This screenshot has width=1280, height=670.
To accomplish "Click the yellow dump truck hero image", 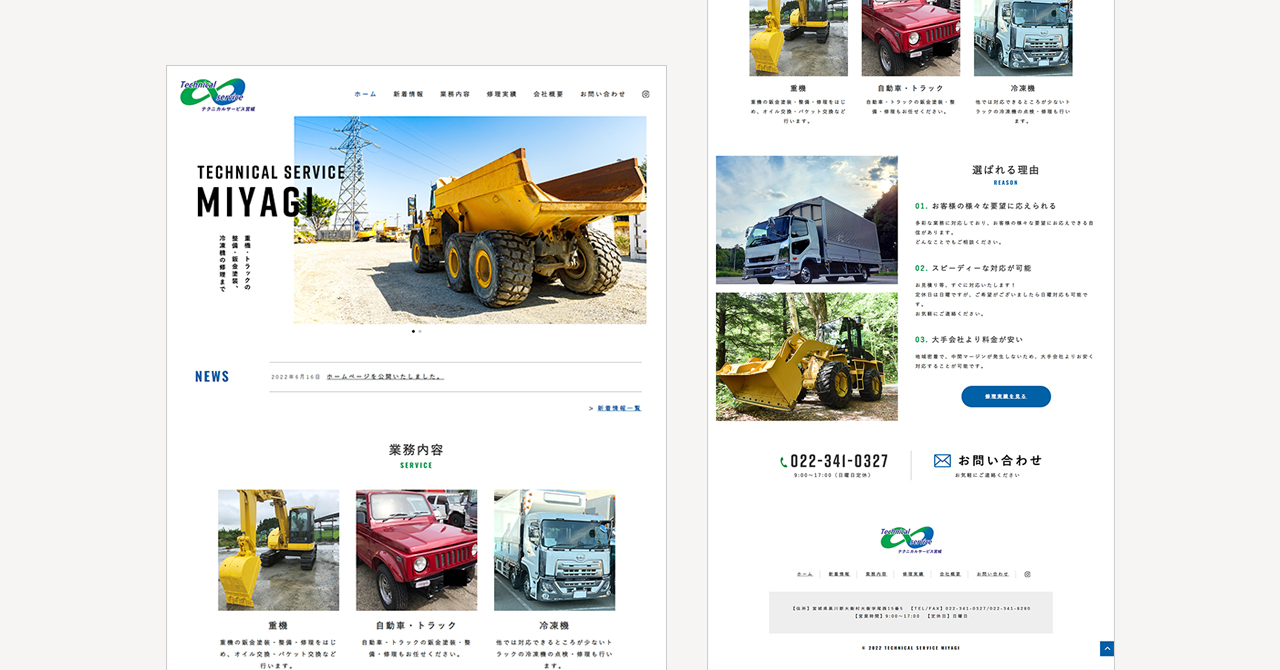I will pyautogui.click(x=470, y=220).
